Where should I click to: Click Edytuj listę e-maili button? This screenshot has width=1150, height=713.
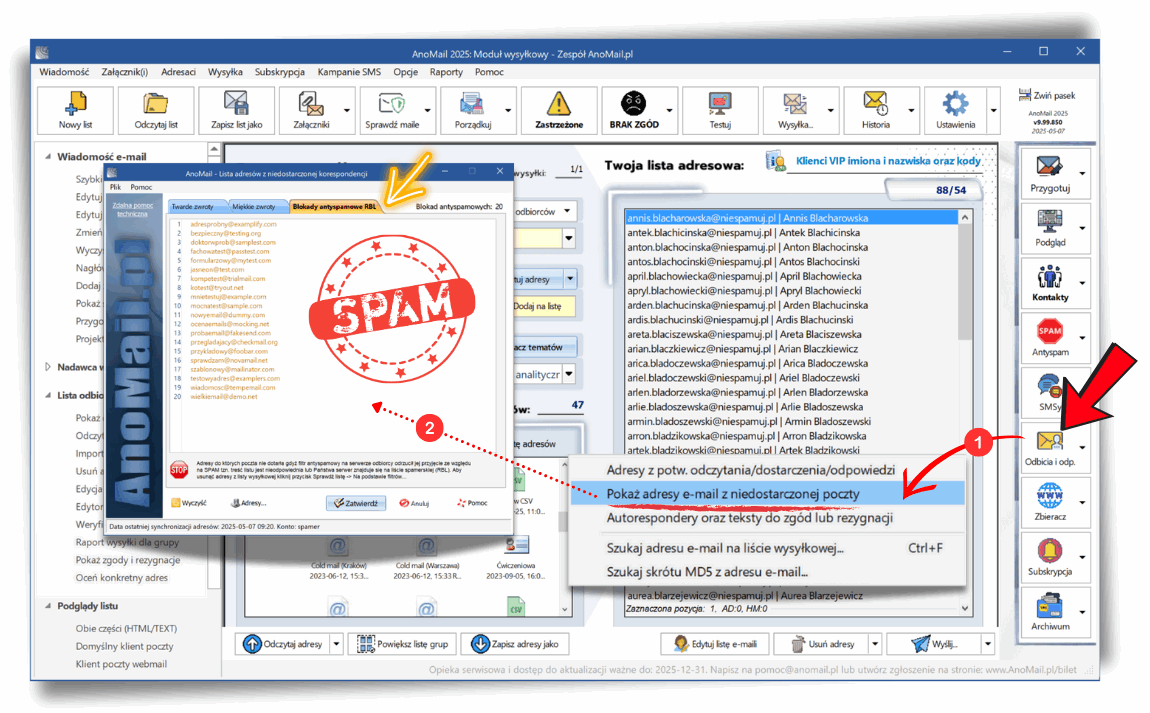click(x=714, y=644)
